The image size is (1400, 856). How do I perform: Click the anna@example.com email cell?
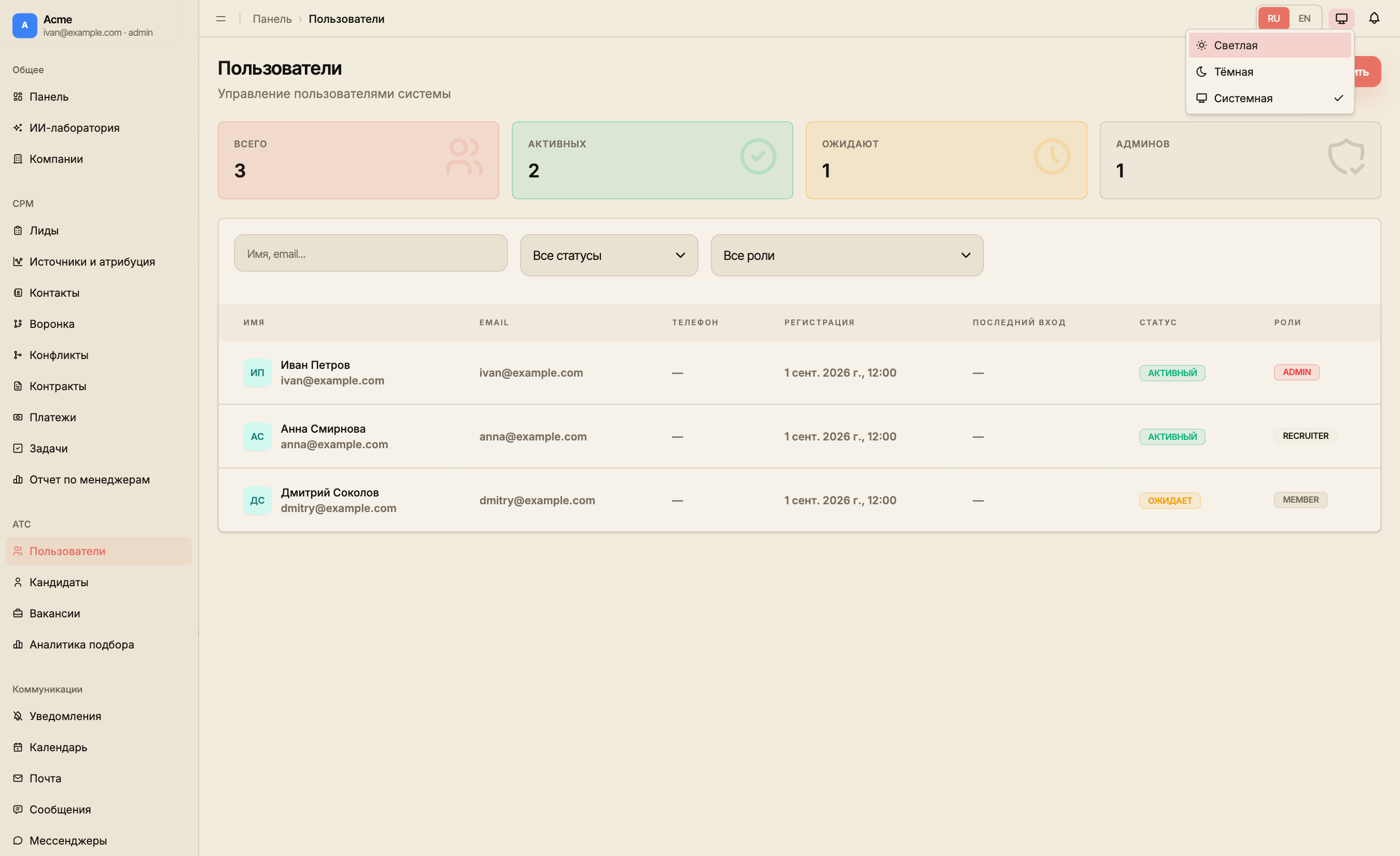(x=533, y=436)
